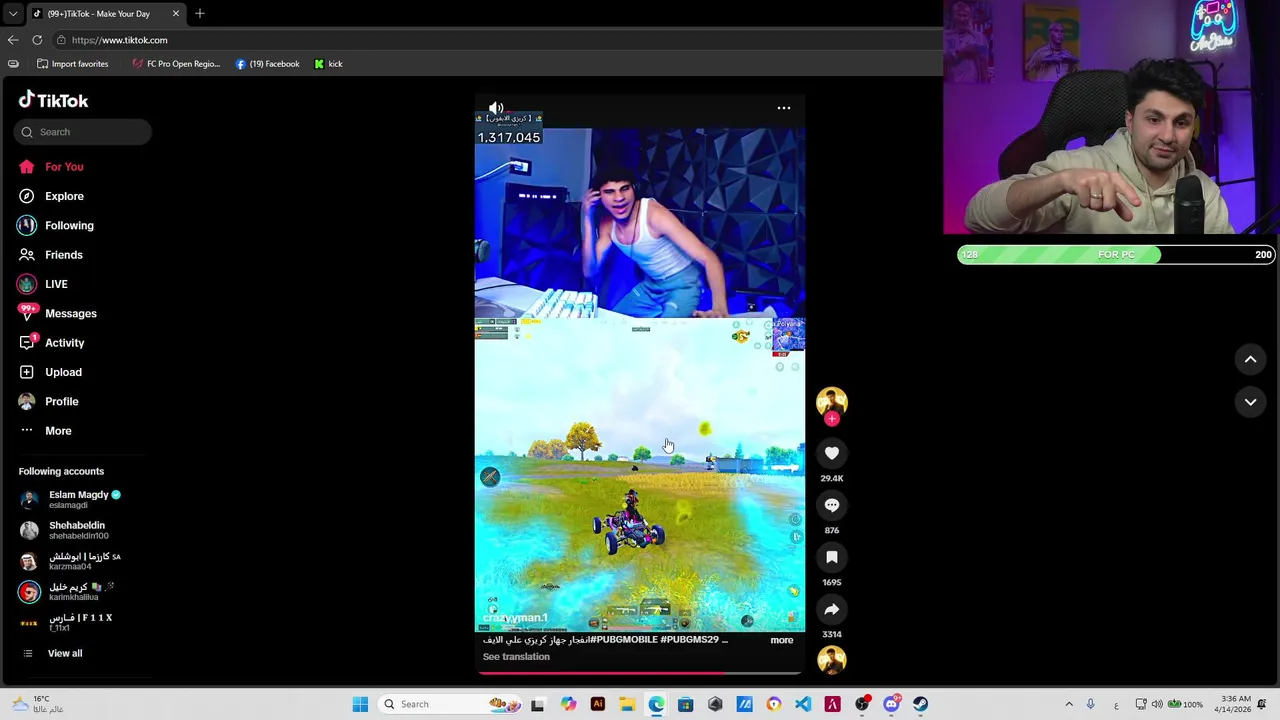
Task: Open a new browser tab
Action: click(x=199, y=13)
